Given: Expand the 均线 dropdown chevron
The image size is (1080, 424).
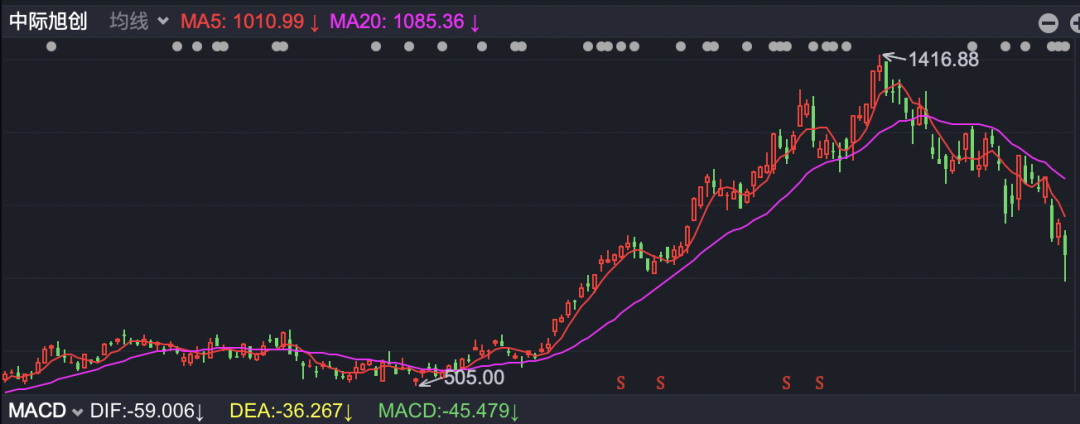Looking at the screenshot, I should [163, 21].
